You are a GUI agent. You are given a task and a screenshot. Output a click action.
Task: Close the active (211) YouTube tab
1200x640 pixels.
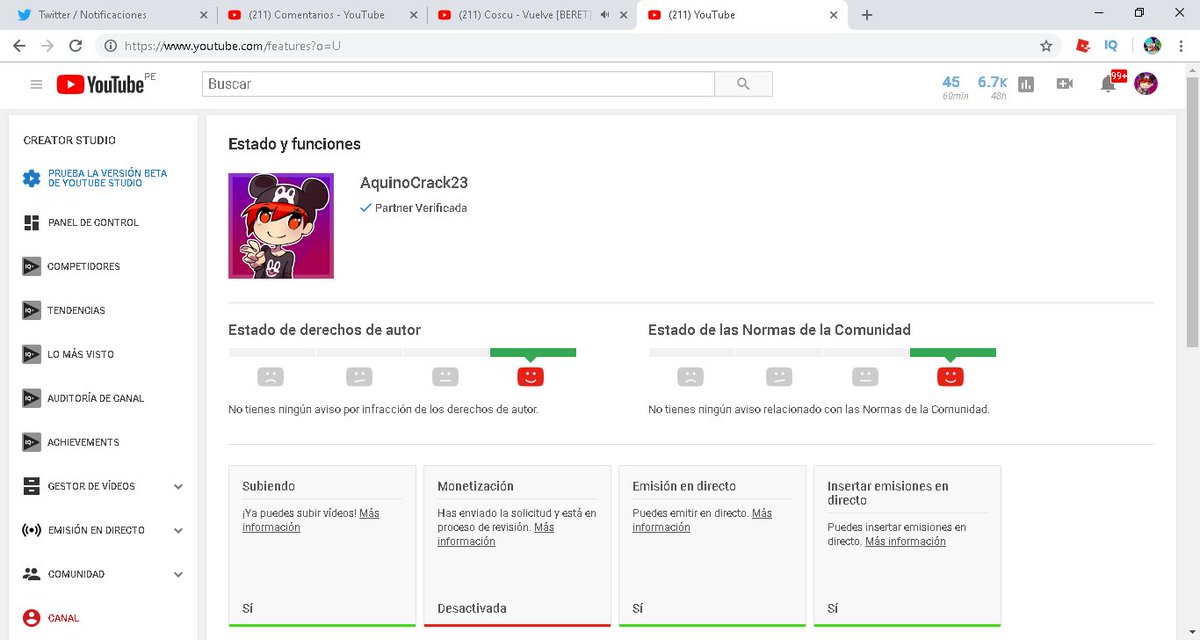click(833, 15)
